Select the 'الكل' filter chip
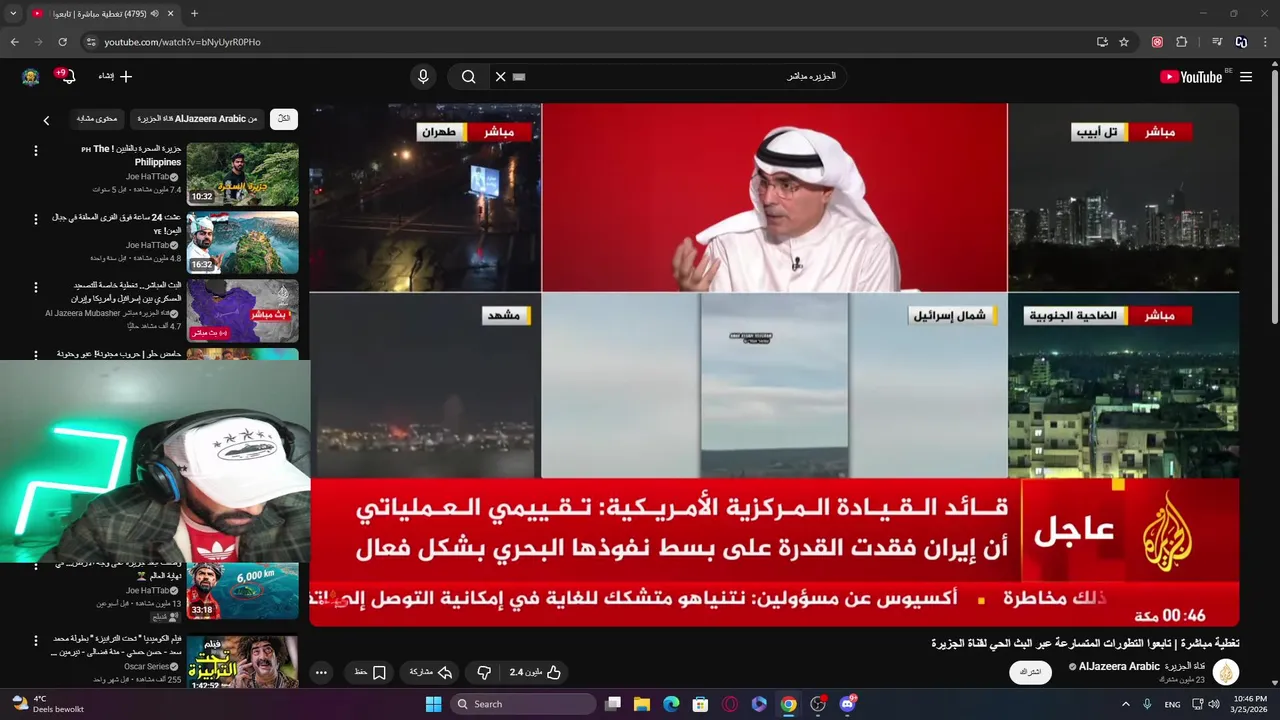 pyautogui.click(x=284, y=119)
